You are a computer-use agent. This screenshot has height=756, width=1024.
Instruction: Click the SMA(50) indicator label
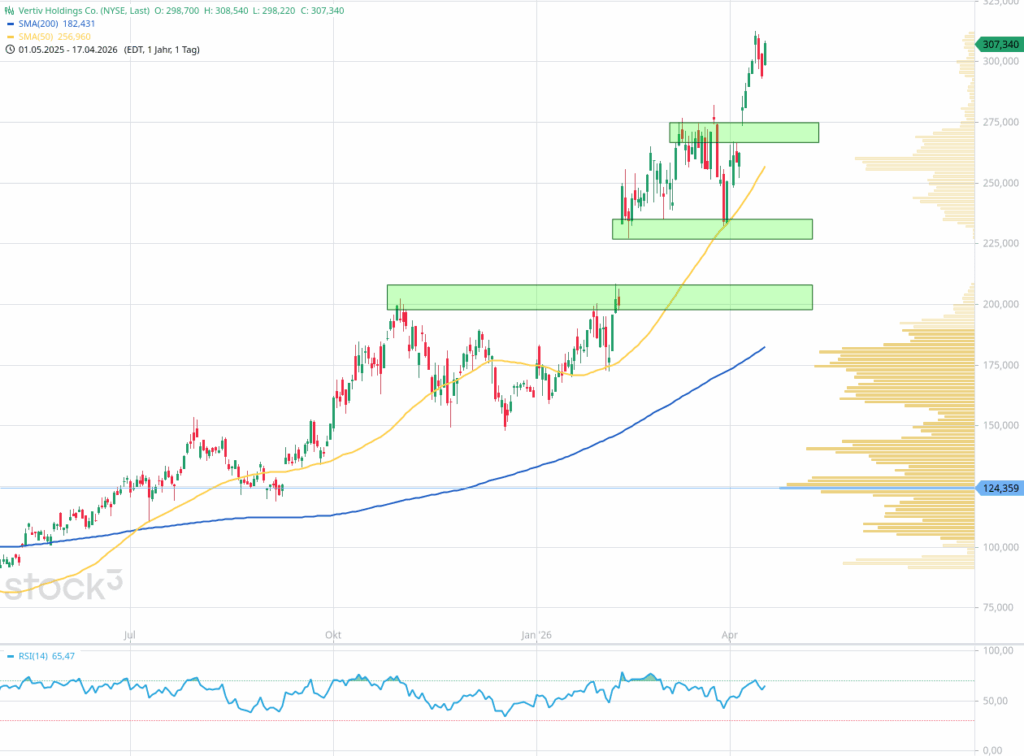pos(38,35)
